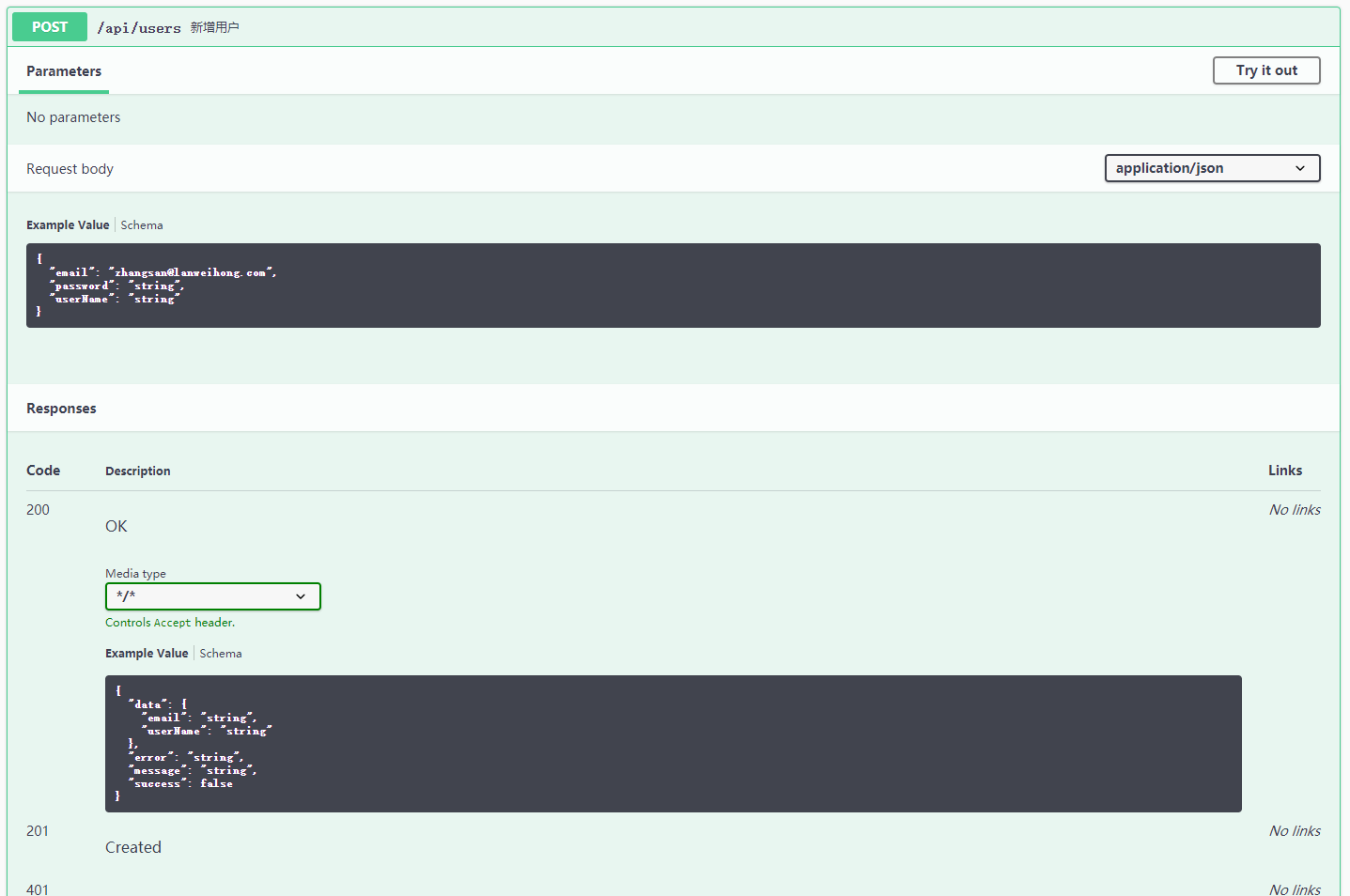
Task: Click the 401 response code row
Action: (38, 888)
